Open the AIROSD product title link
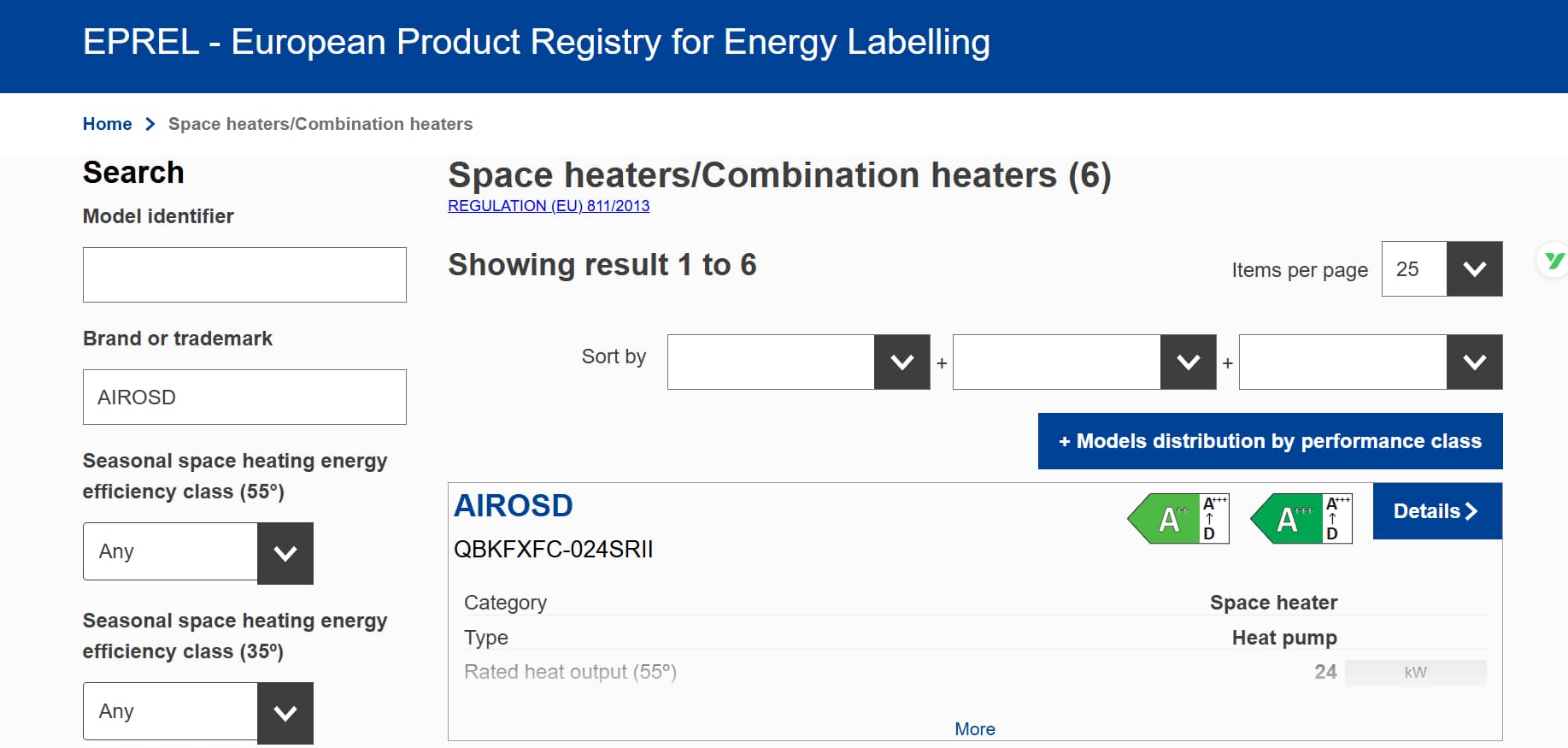 point(513,506)
